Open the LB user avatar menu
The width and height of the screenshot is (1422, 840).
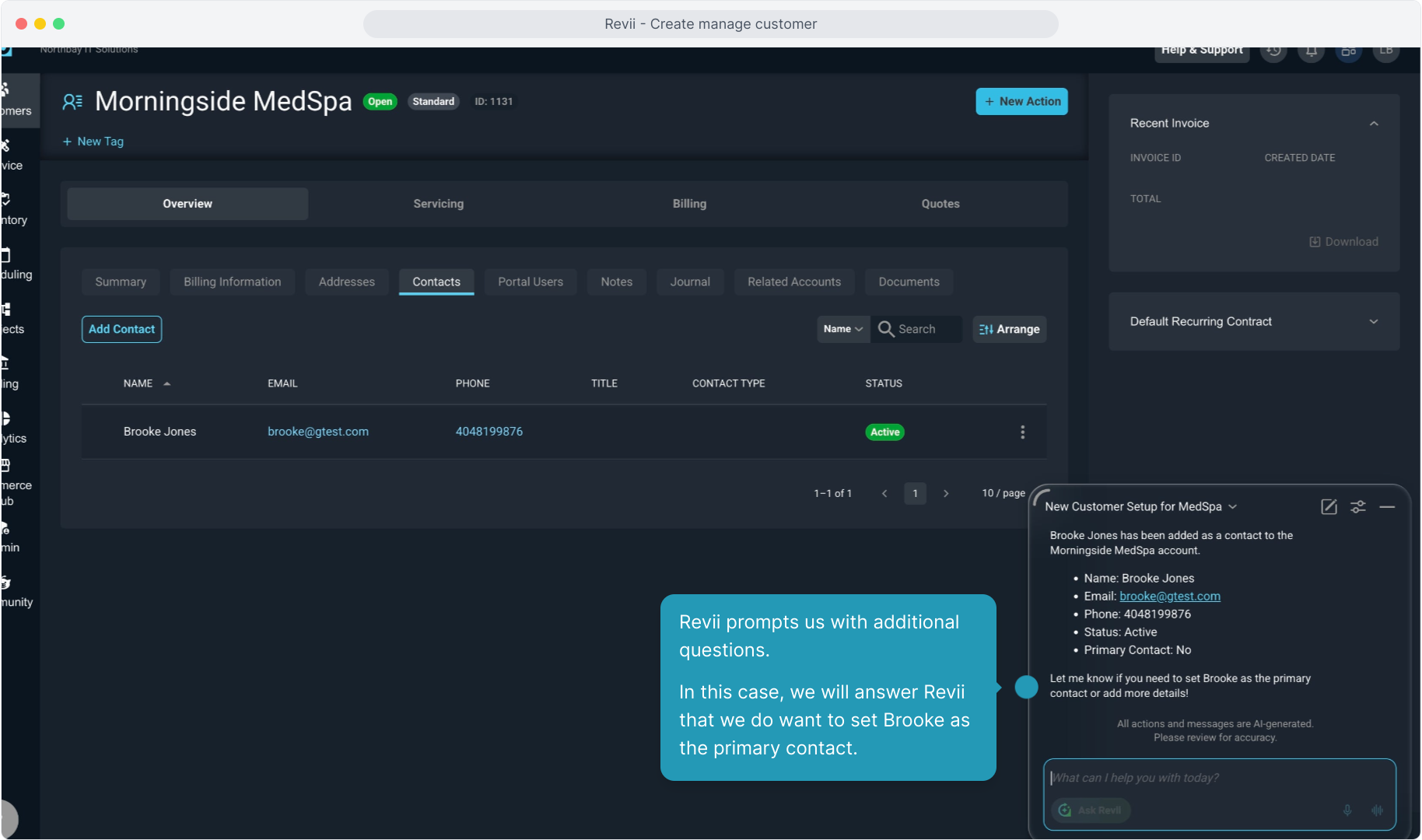coord(1385,51)
